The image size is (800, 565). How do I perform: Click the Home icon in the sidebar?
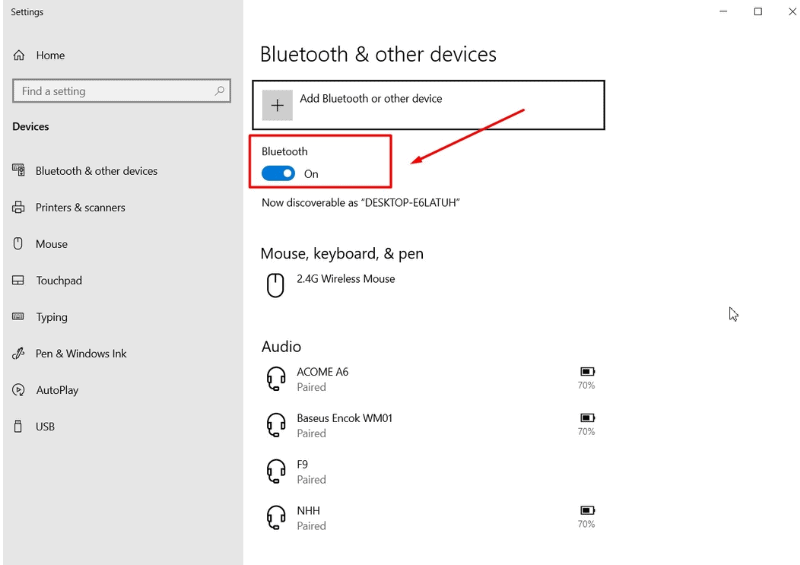click(19, 56)
